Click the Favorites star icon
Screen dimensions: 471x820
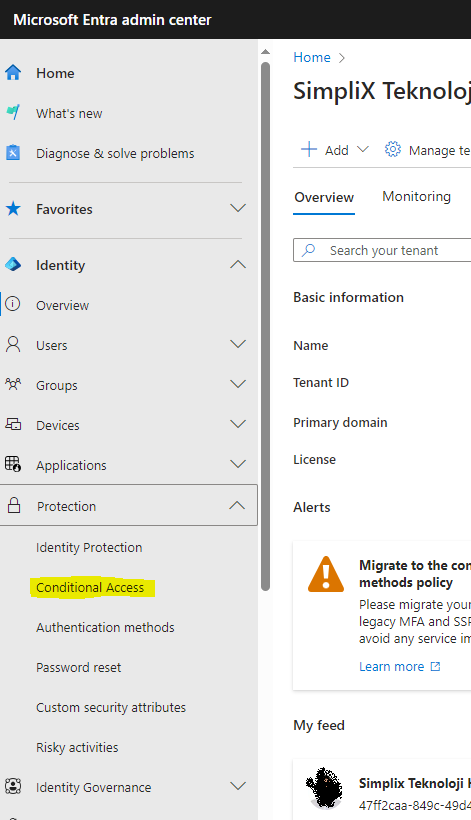[13, 209]
